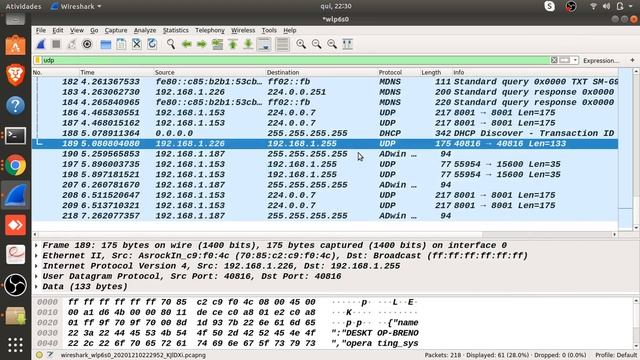Screen dimensions: 640x360
Task: Open the File menu
Action: coord(41,30)
